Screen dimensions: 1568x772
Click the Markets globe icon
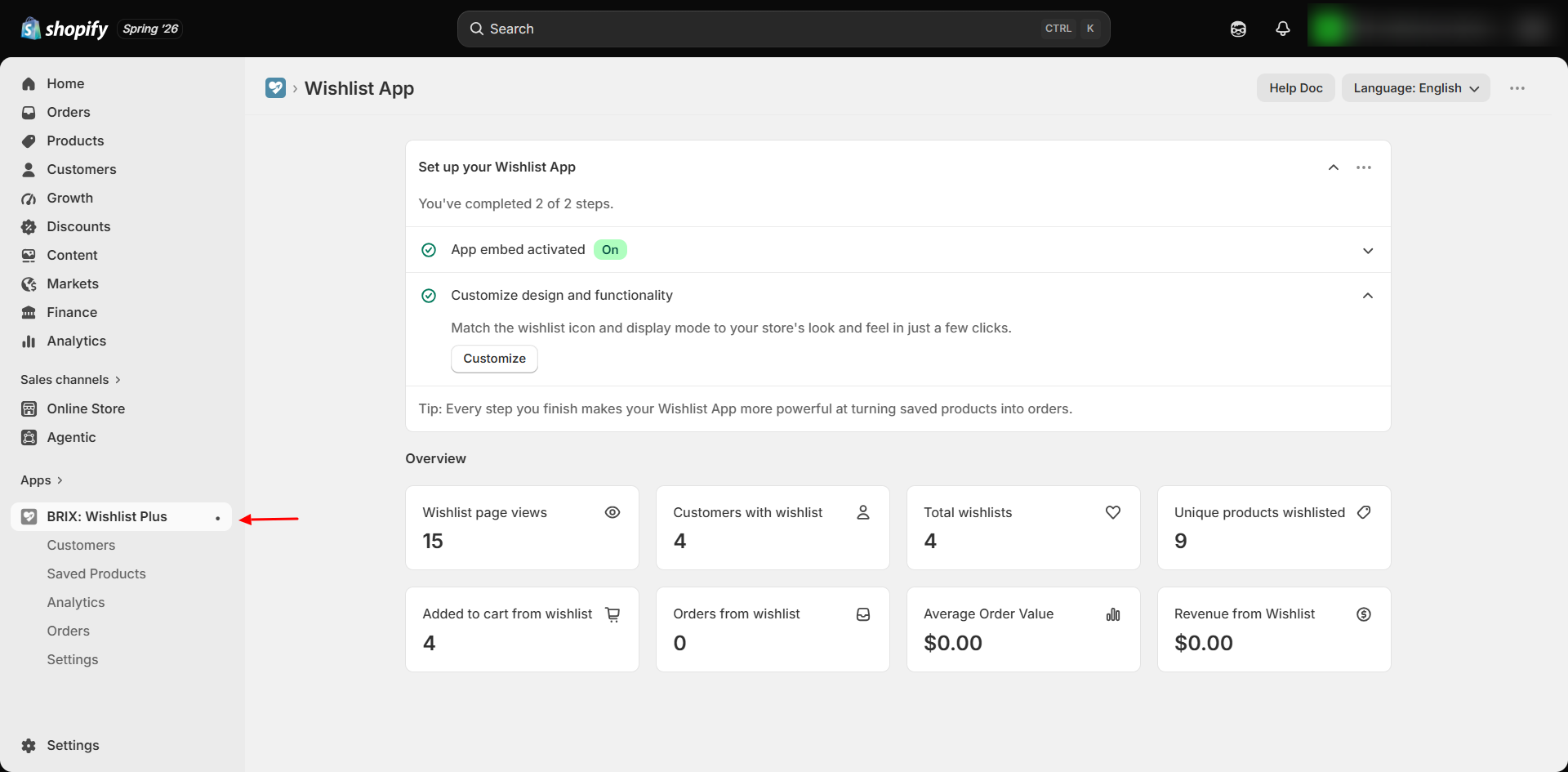coord(29,283)
